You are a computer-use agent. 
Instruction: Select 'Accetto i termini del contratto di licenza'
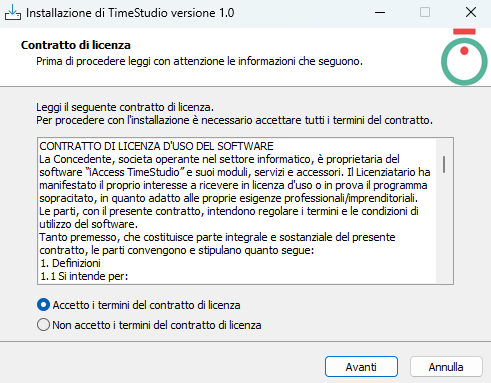coord(43,305)
